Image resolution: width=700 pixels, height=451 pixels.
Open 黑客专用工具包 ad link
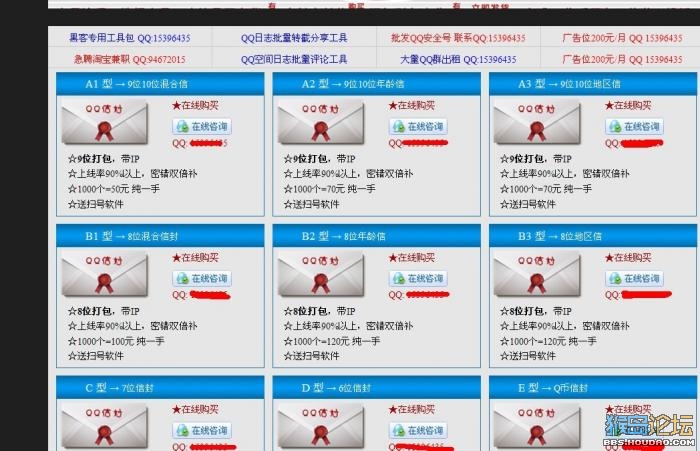tap(130, 38)
